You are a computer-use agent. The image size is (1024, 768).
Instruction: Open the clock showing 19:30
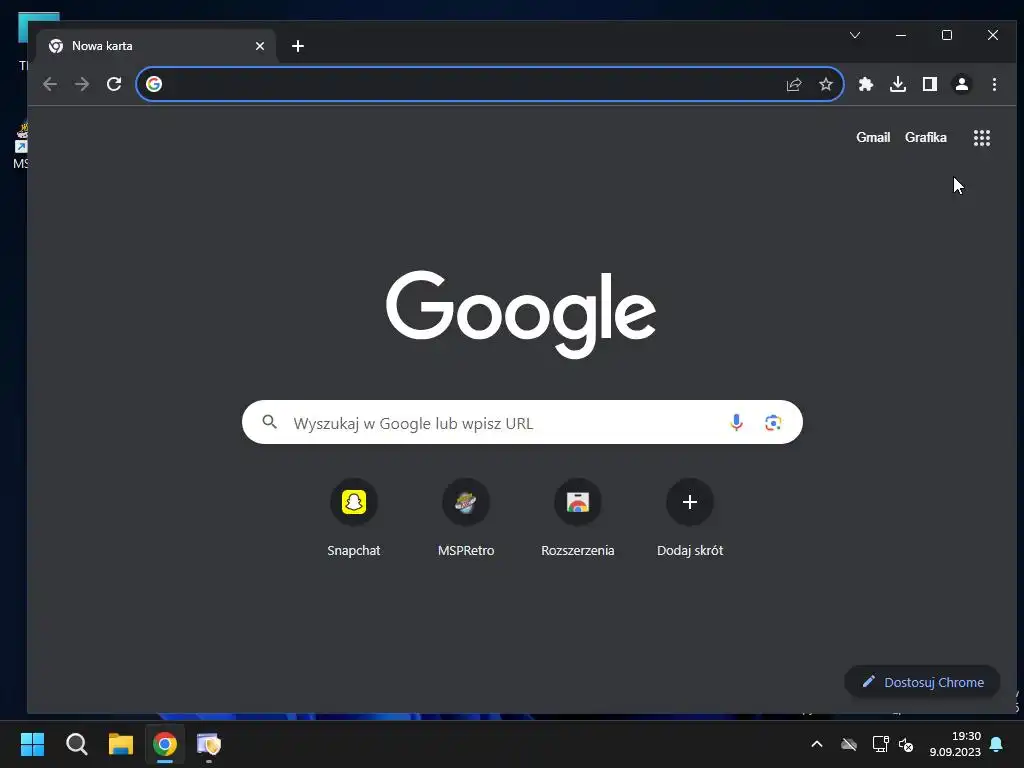pyautogui.click(x=955, y=744)
